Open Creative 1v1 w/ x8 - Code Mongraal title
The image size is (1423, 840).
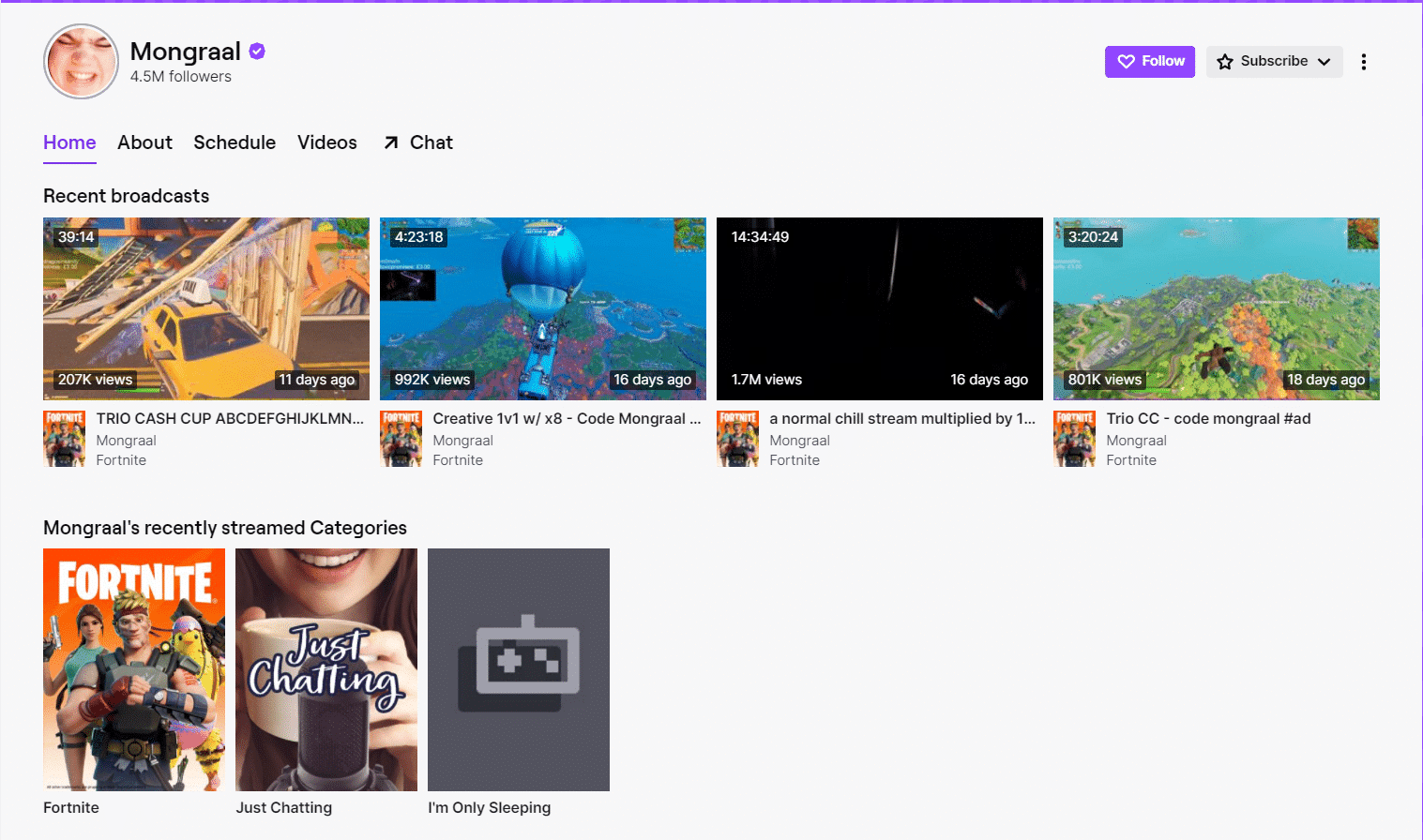coord(567,419)
